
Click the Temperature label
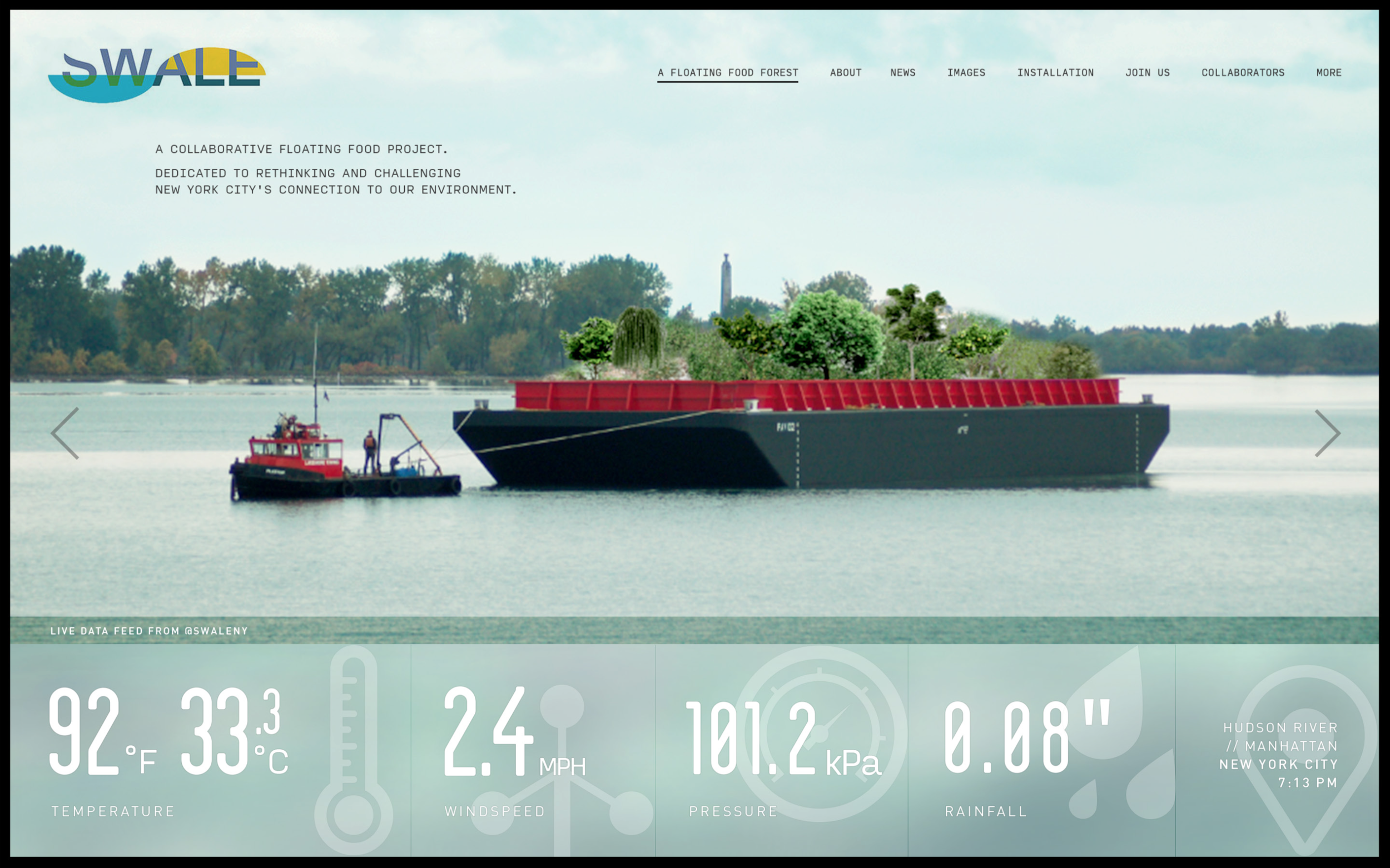(x=113, y=811)
